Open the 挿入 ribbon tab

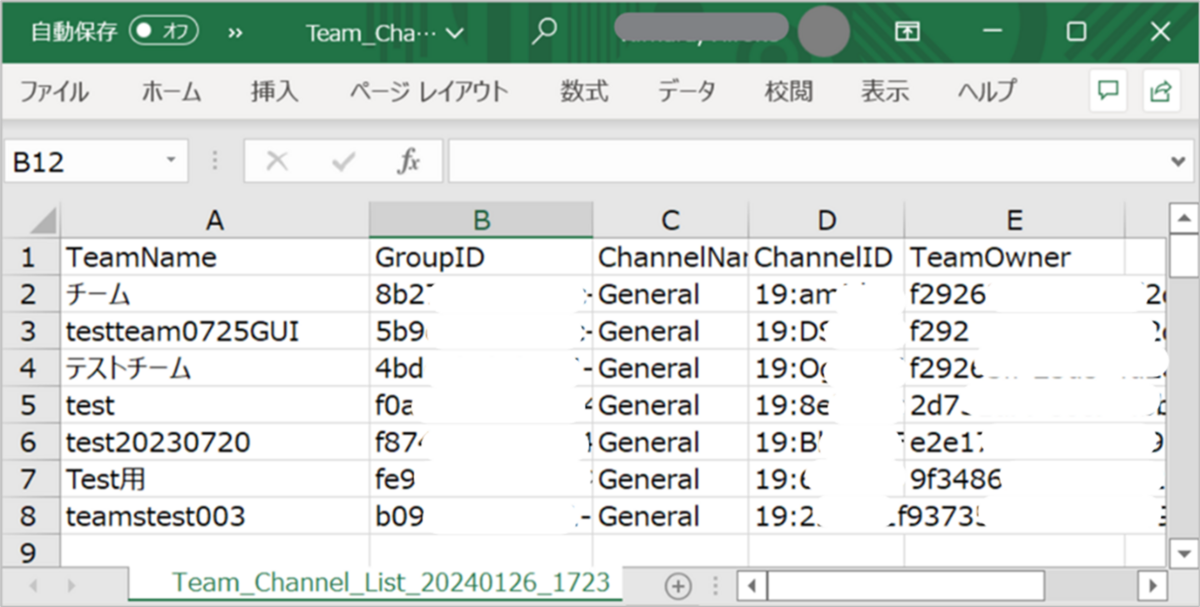(274, 92)
